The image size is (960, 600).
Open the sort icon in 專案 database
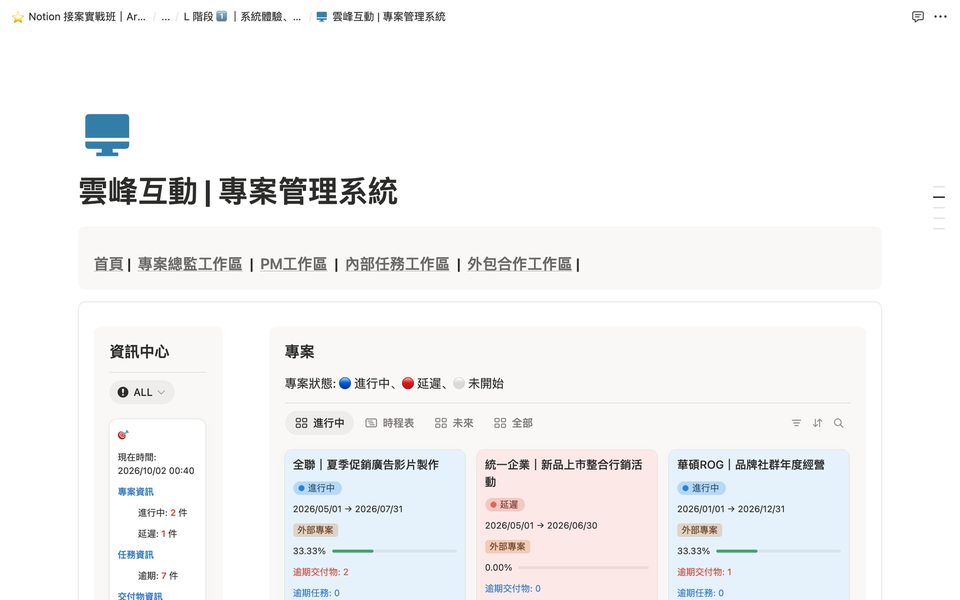point(817,423)
